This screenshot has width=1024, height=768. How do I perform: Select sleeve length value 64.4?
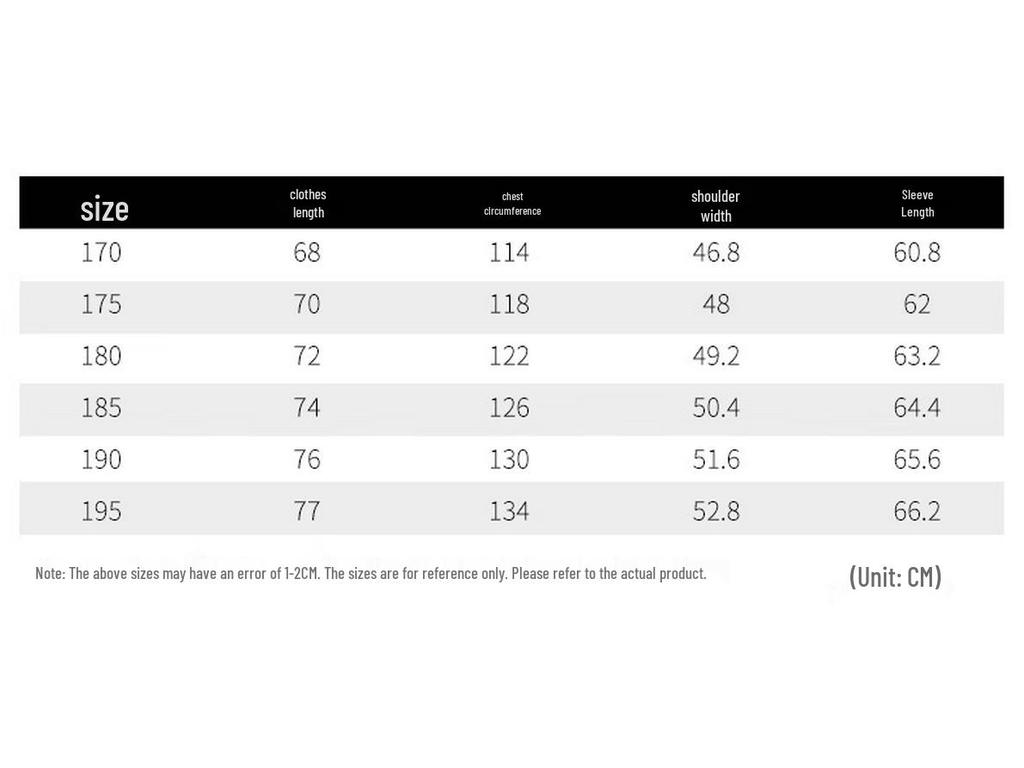[917, 408]
